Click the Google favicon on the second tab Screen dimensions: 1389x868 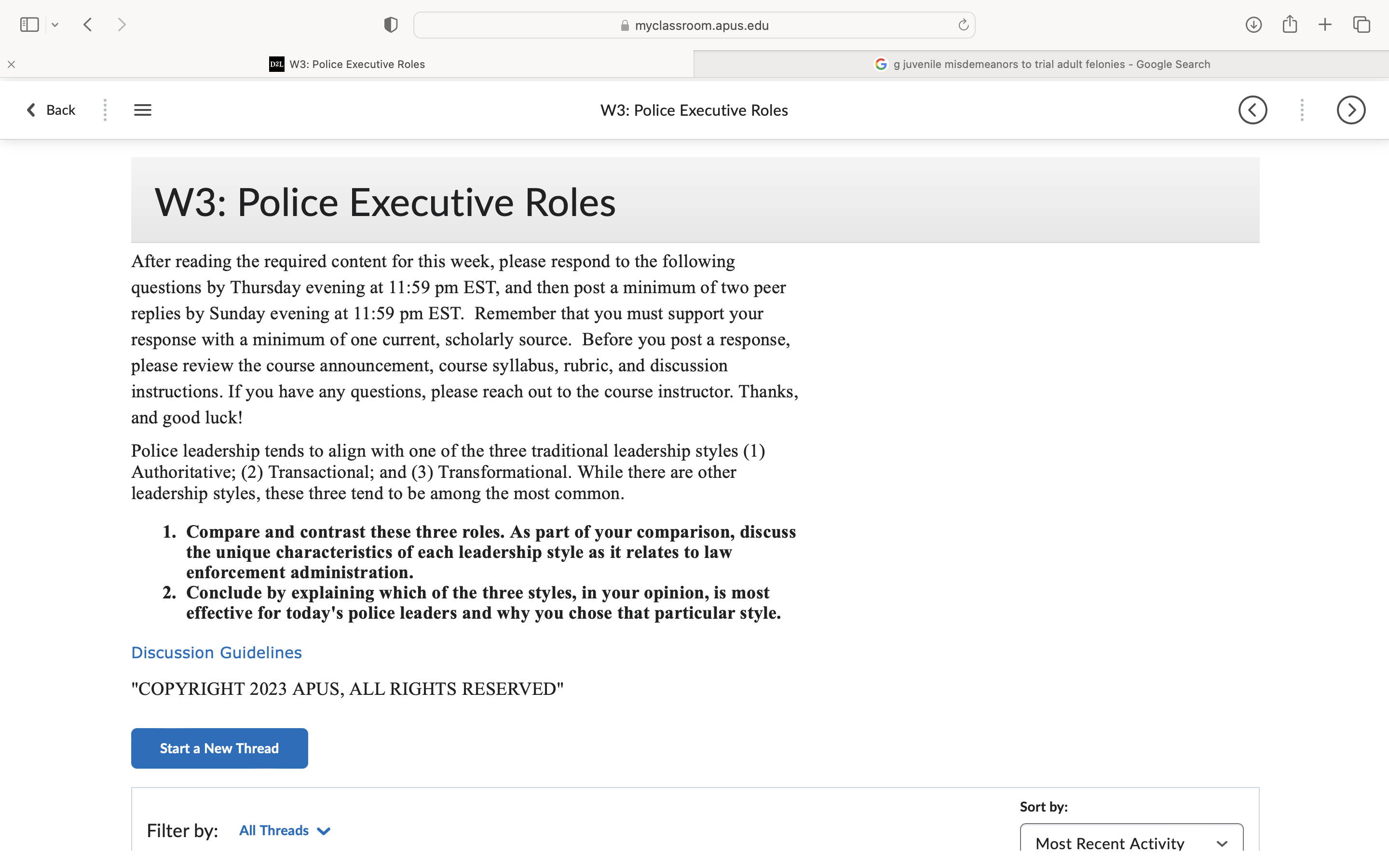tap(881, 64)
